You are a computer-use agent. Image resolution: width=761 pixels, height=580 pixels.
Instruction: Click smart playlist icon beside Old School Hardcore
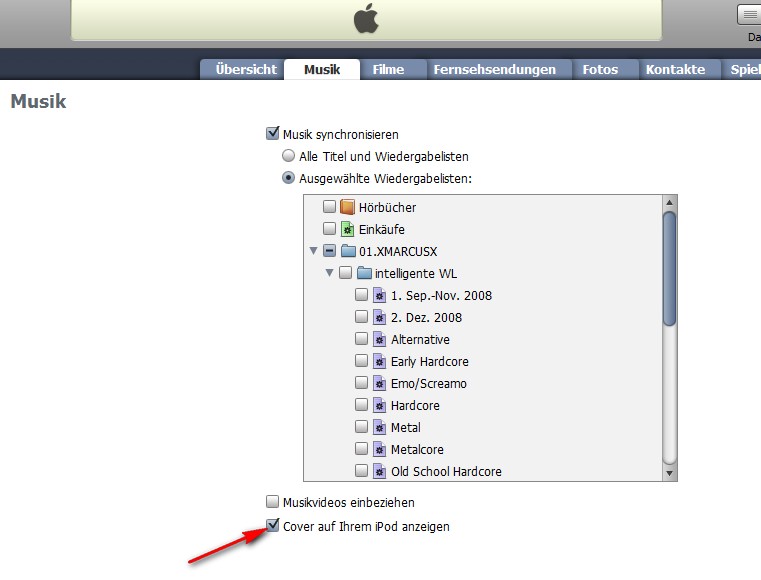(380, 471)
